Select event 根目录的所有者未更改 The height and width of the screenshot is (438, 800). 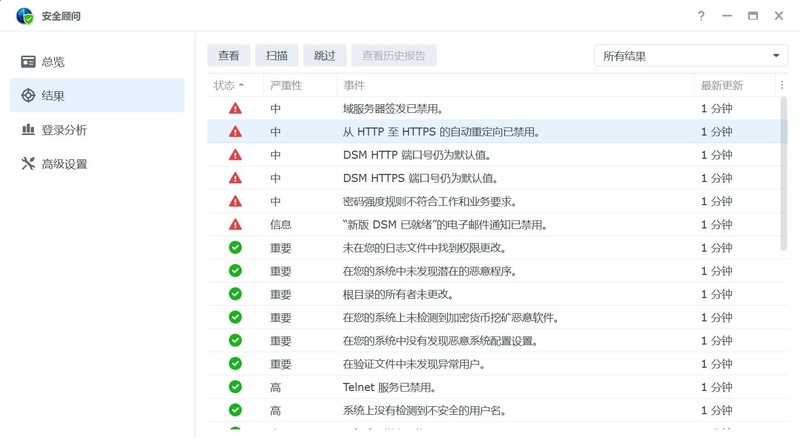pyautogui.click(x=398, y=294)
